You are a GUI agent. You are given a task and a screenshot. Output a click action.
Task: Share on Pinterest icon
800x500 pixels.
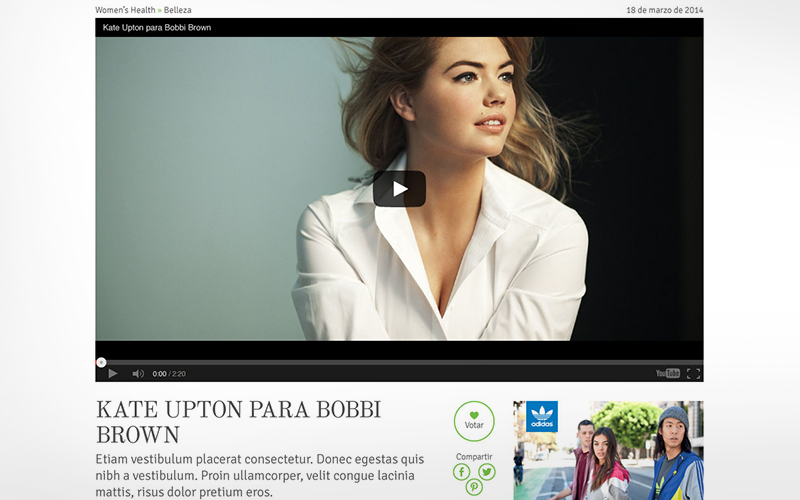474,487
